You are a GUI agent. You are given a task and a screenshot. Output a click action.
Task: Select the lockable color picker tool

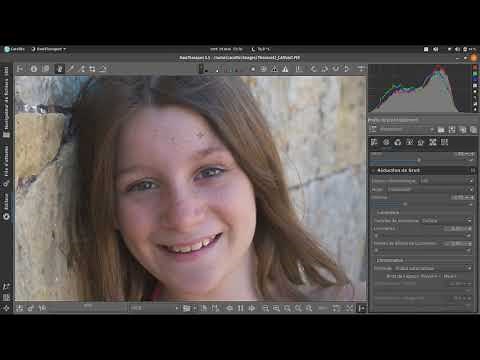click(81, 69)
